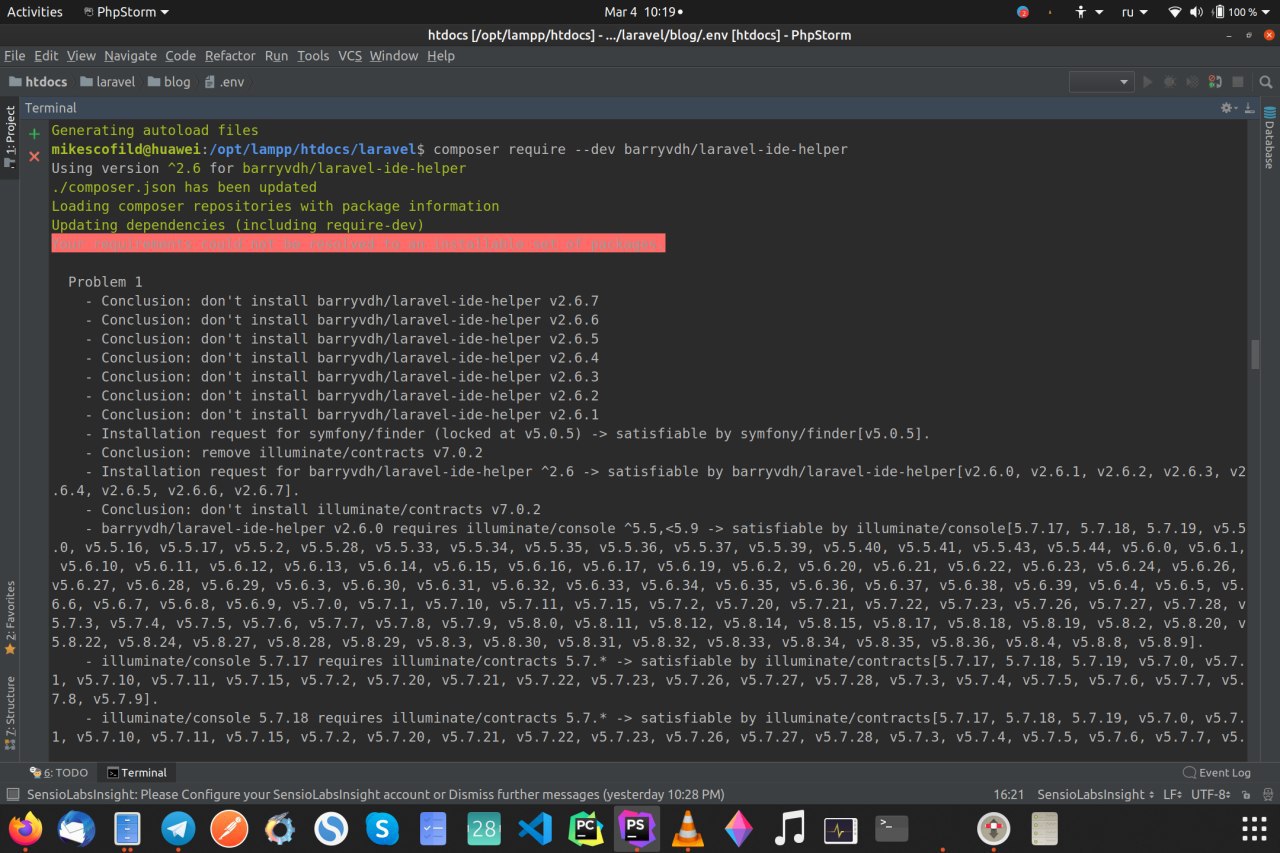Click Activities in the top bar
The height and width of the screenshot is (853, 1280).
coord(35,12)
